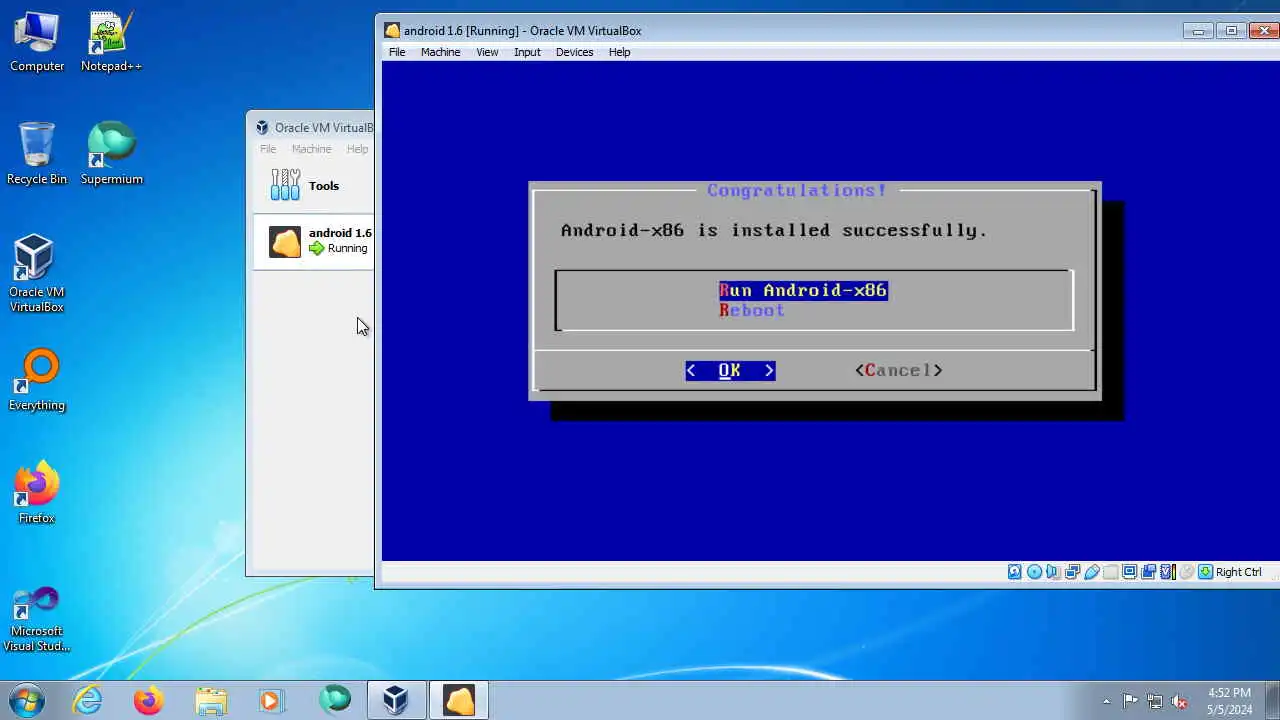Click Show desktop strip at taskbar end
Viewport: 1280px width, 720px height.
(1273, 700)
